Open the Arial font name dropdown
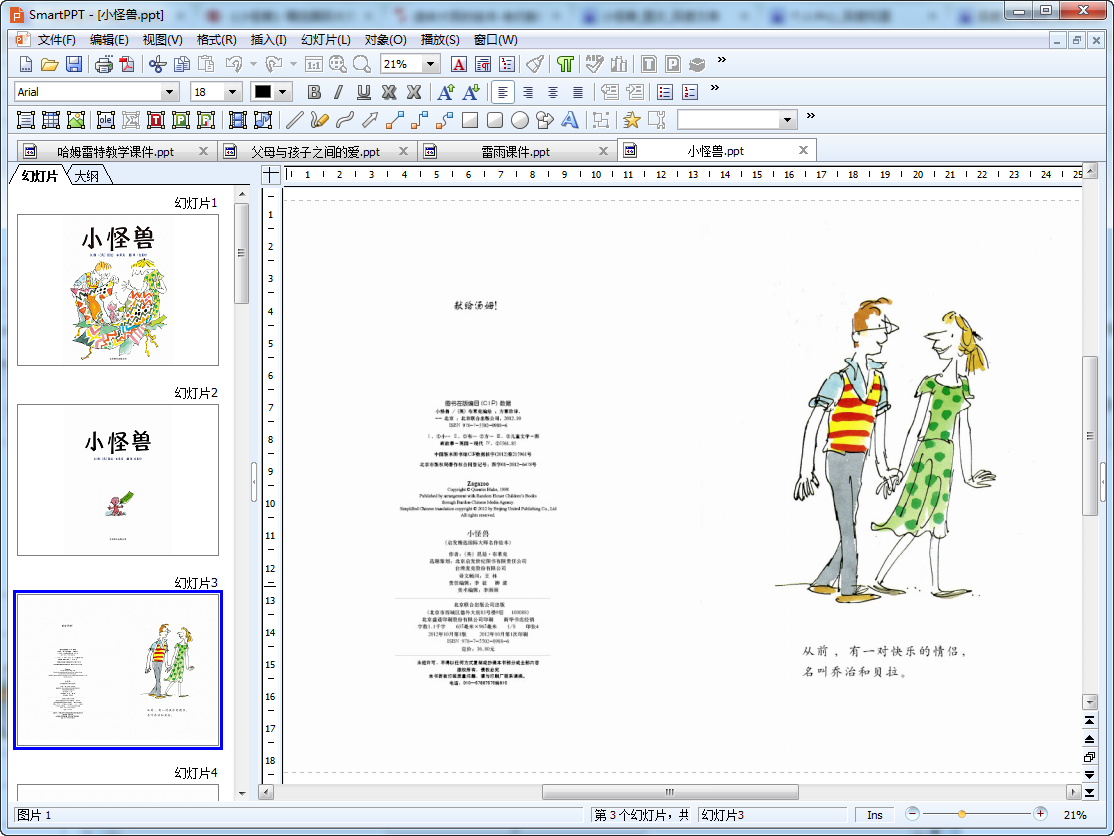The image size is (1114, 836). click(169, 92)
